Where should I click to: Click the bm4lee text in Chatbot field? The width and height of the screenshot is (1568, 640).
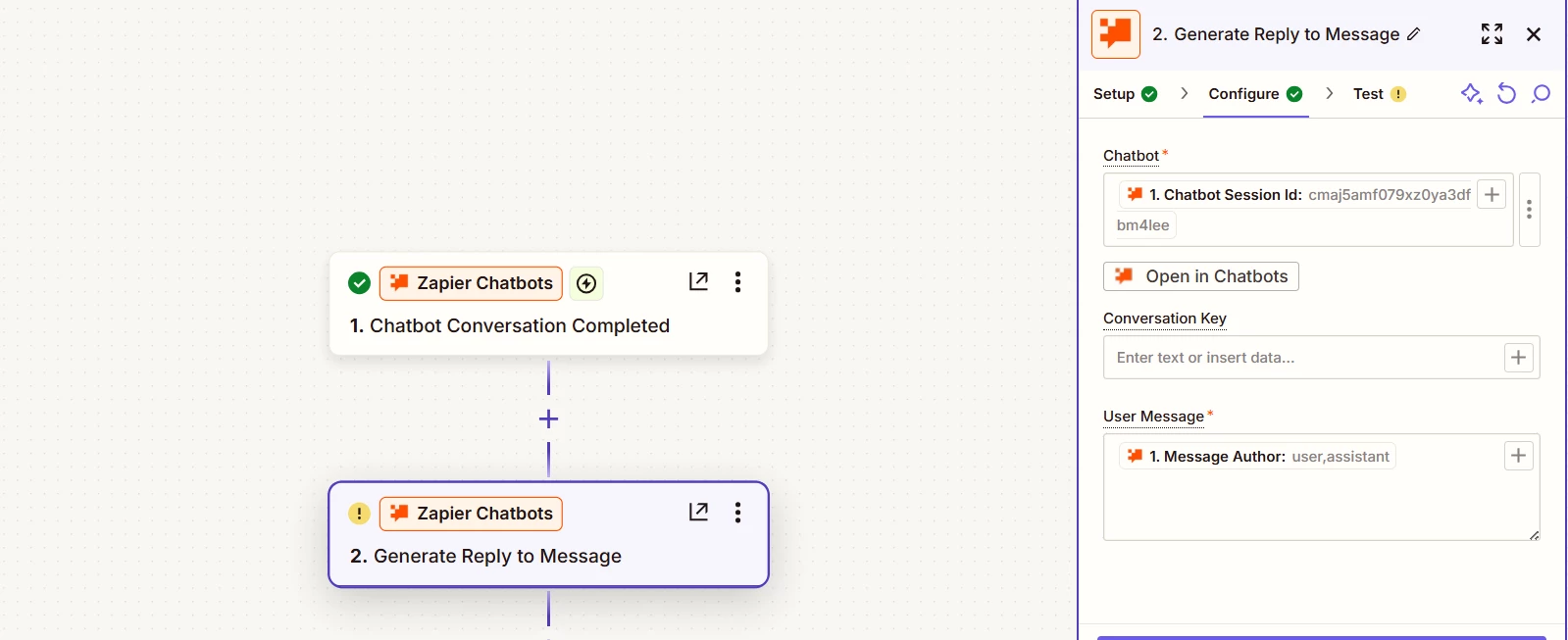point(1143,225)
